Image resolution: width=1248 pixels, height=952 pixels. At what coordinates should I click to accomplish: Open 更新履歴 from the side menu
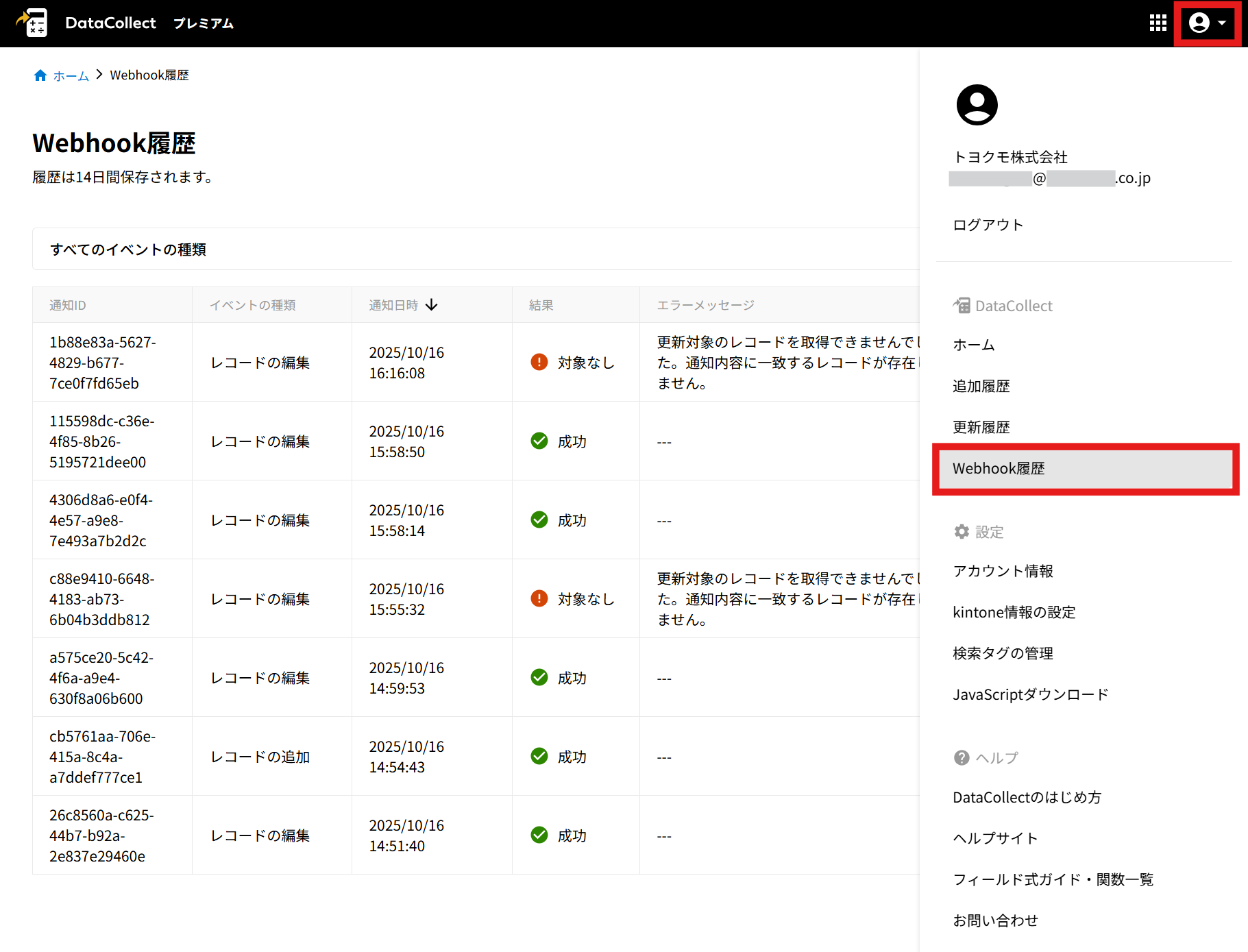(981, 428)
